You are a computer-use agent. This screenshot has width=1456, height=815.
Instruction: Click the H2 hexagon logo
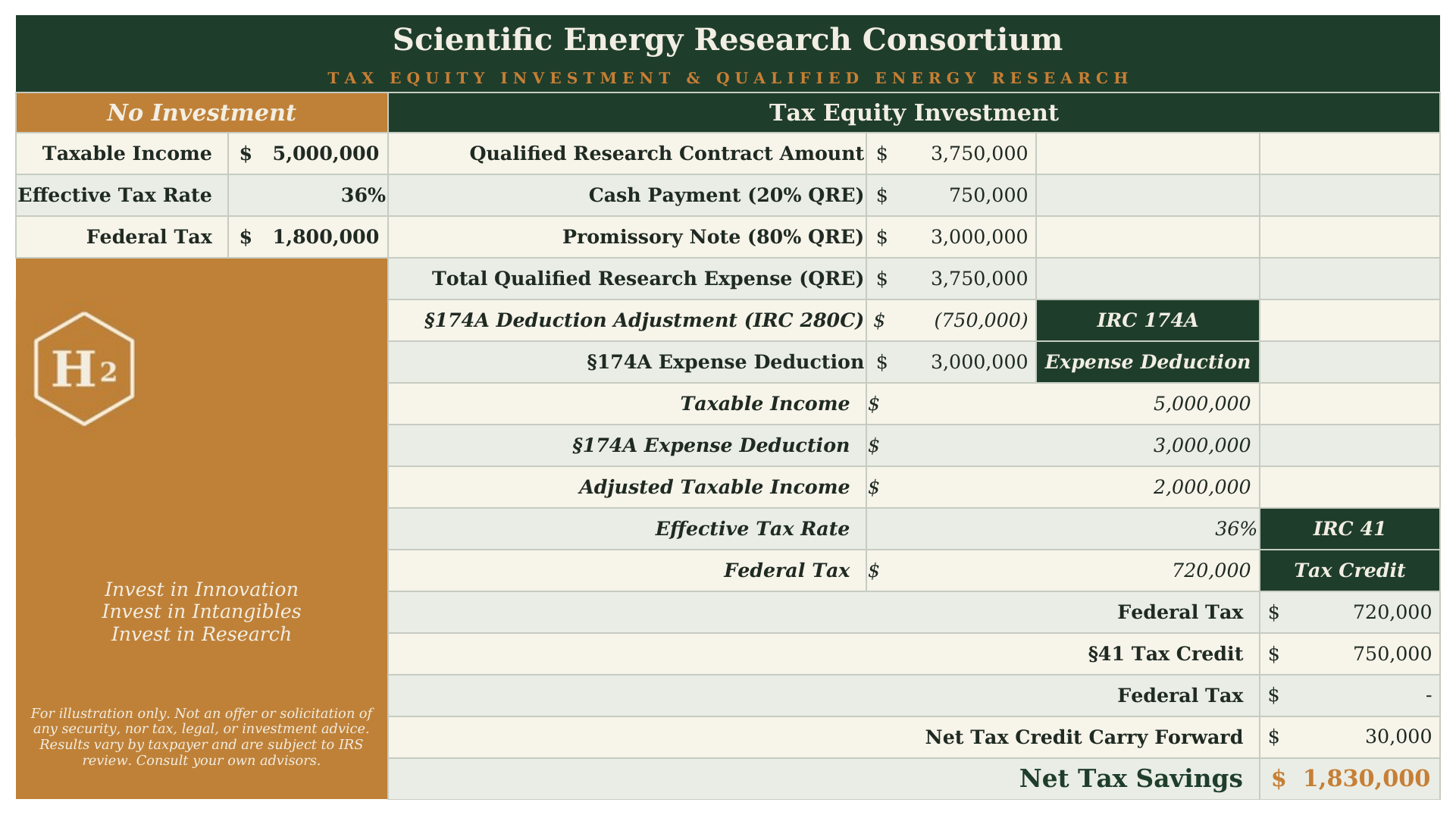pyautogui.click(x=84, y=368)
